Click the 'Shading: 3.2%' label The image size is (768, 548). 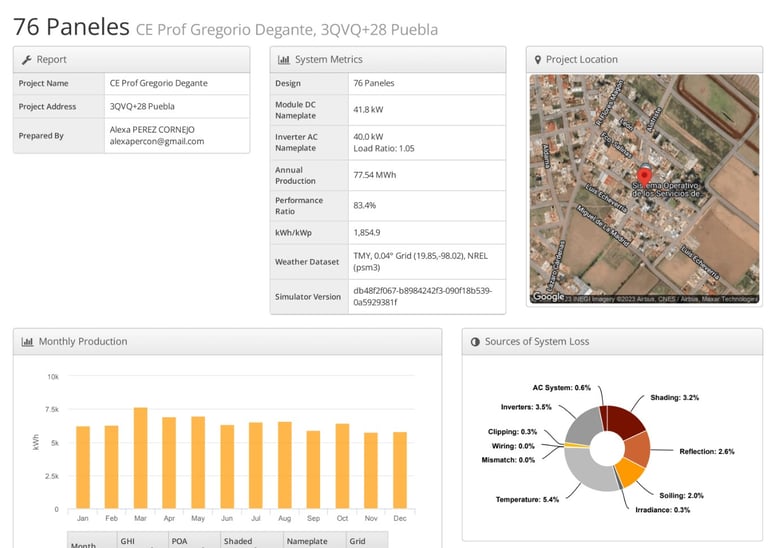pyautogui.click(x=674, y=398)
